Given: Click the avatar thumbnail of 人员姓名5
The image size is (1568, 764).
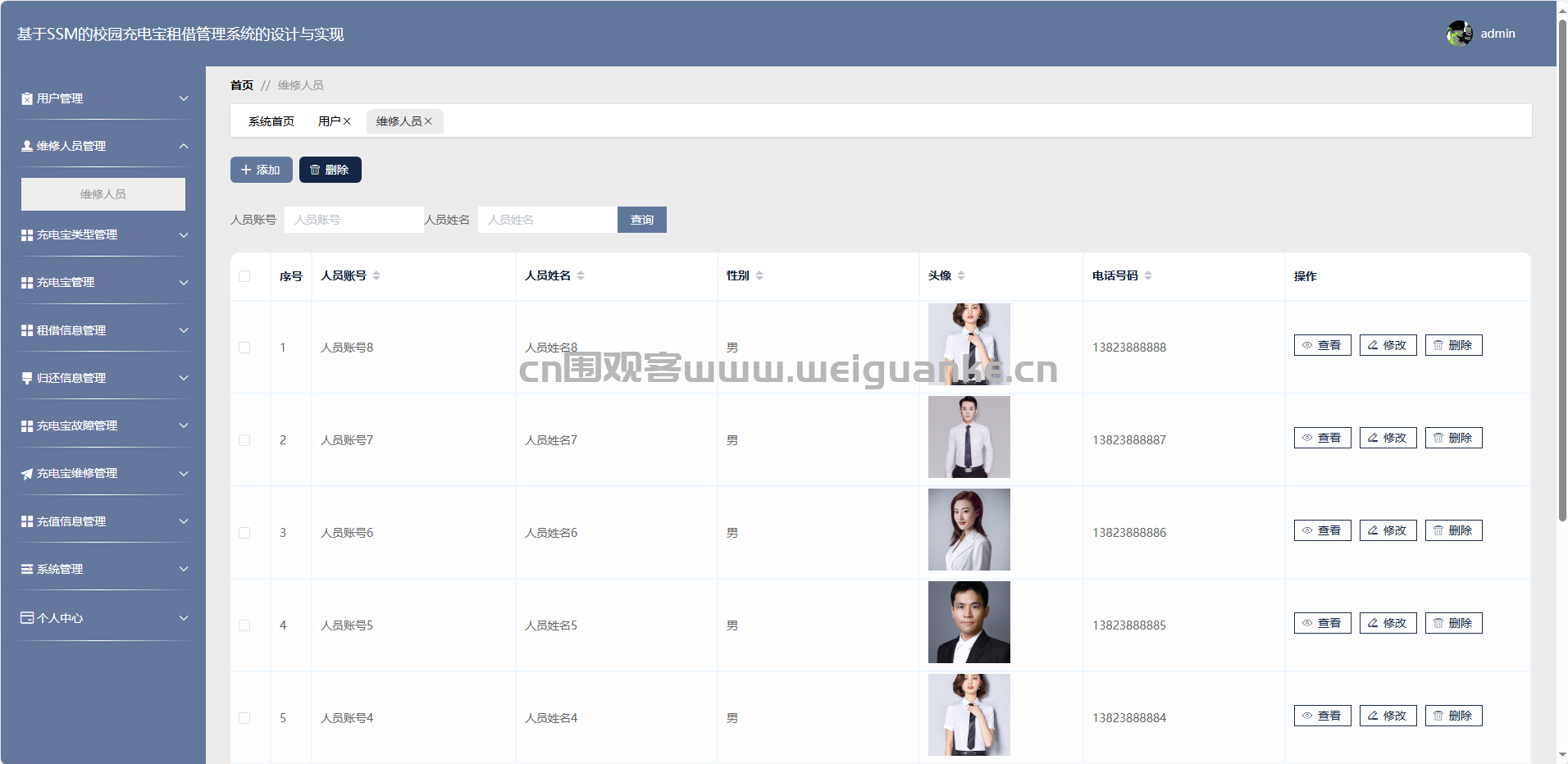Looking at the screenshot, I should pyautogui.click(x=969, y=622).
